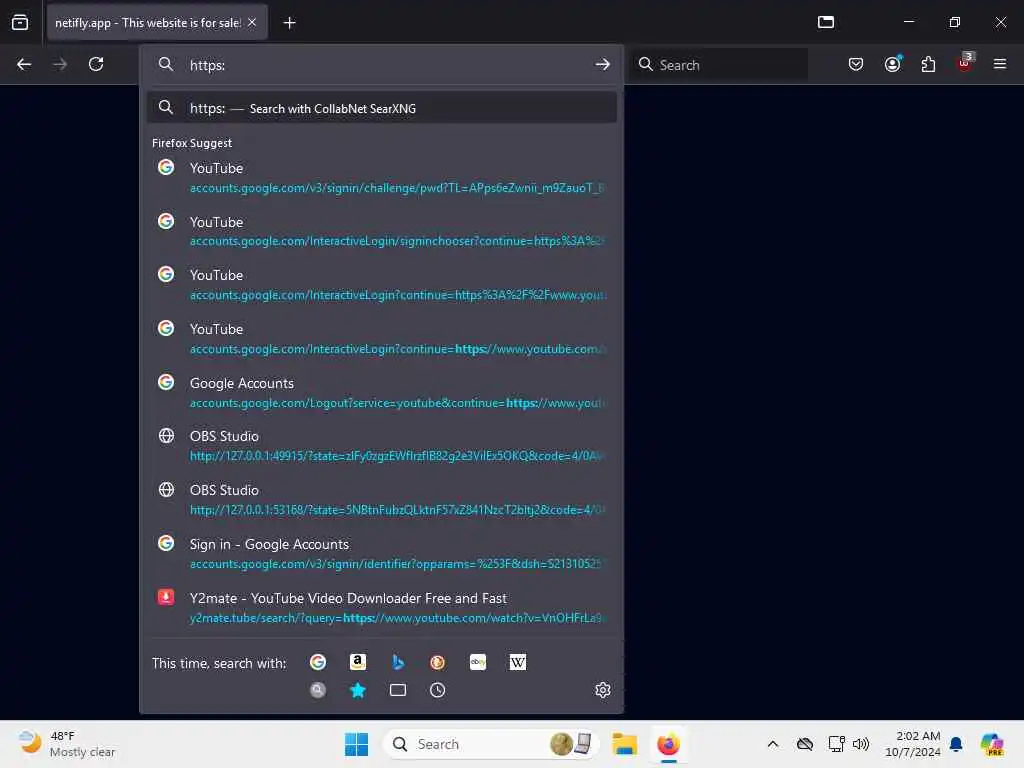Search with DuckDuckGo one-off engine icon
The width and height of the screenshot is (1024, 768).
pos(438,662)
